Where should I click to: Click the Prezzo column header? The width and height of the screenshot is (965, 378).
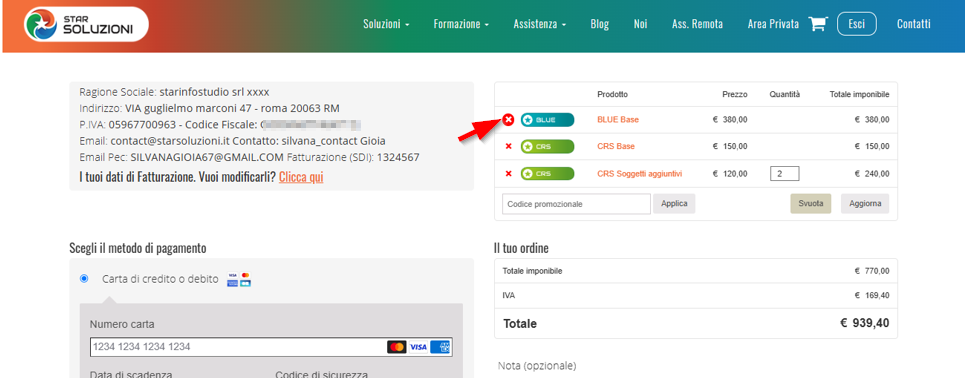tap(735, 95)
